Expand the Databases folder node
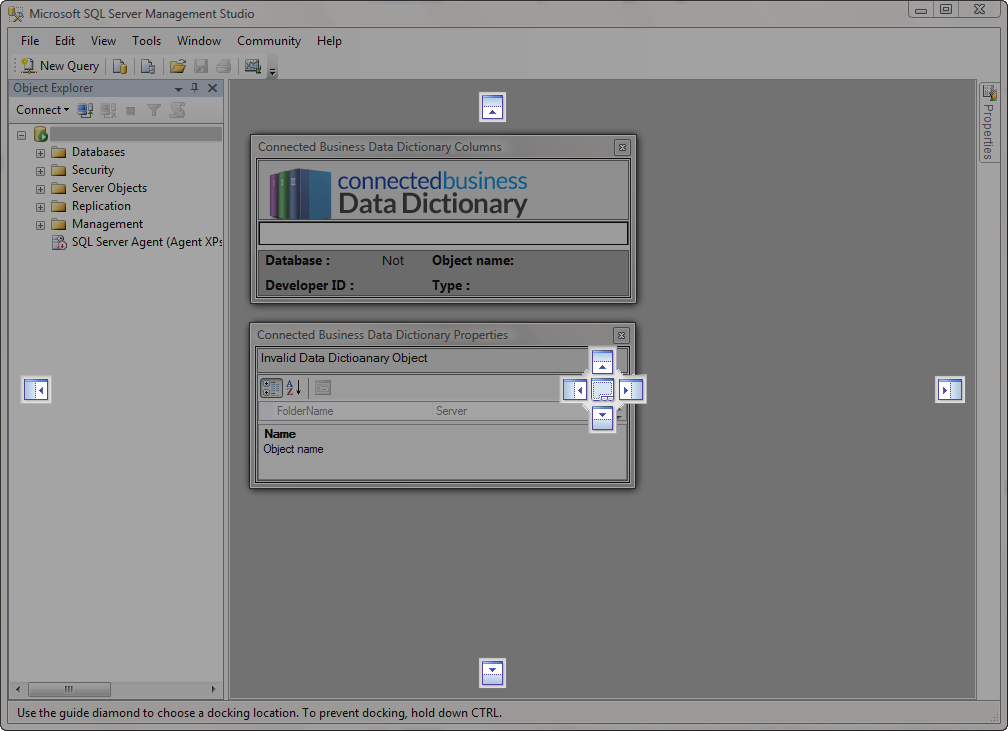 (x=40, y=153)
